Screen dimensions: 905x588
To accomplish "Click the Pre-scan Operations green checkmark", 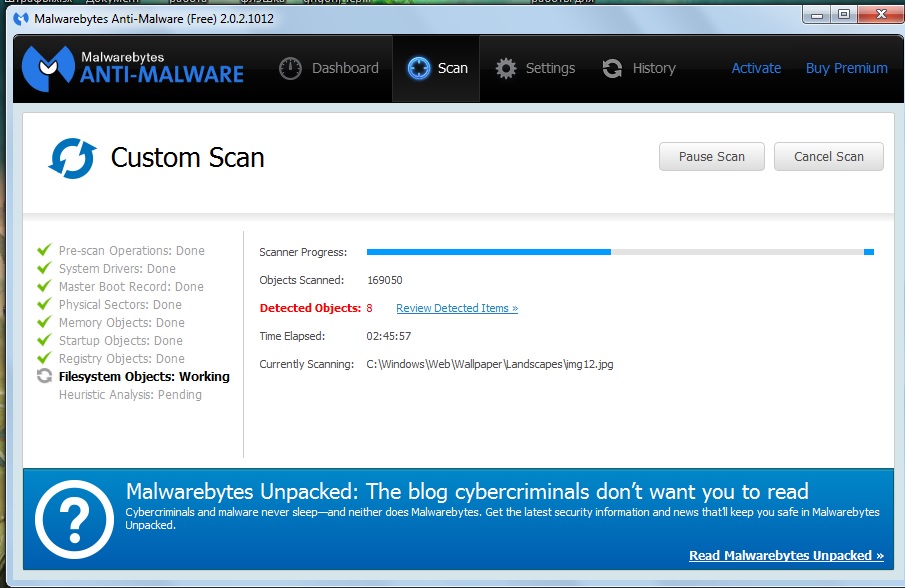I will (x=44, y=250).
